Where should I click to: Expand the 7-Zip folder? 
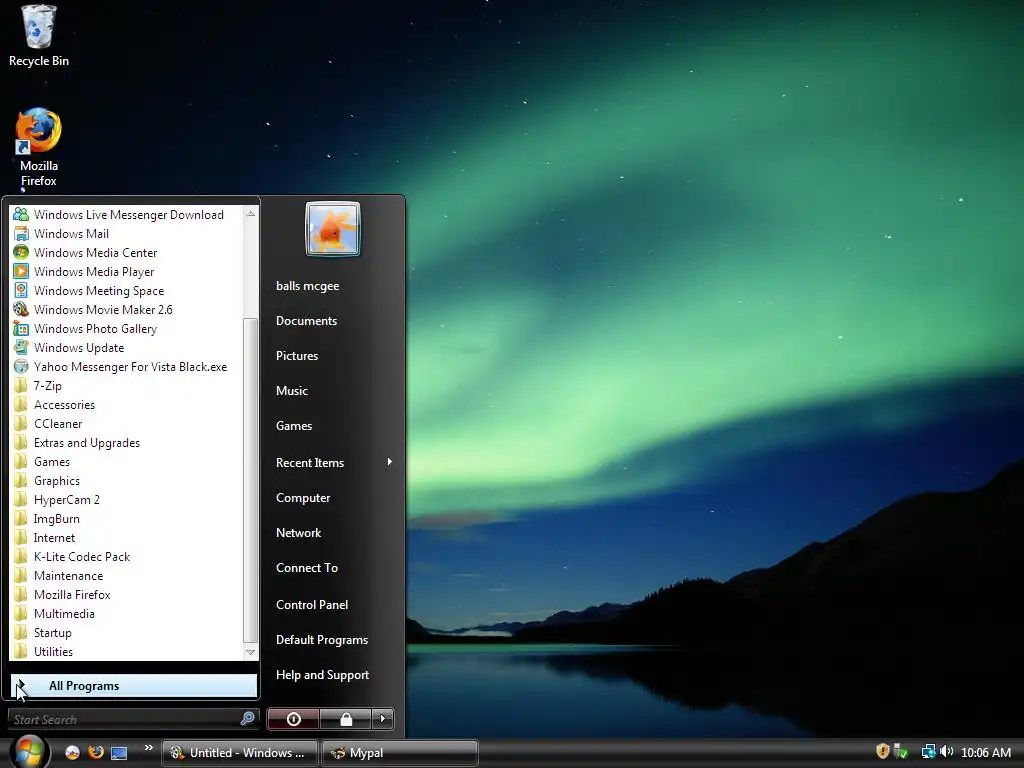37,385
